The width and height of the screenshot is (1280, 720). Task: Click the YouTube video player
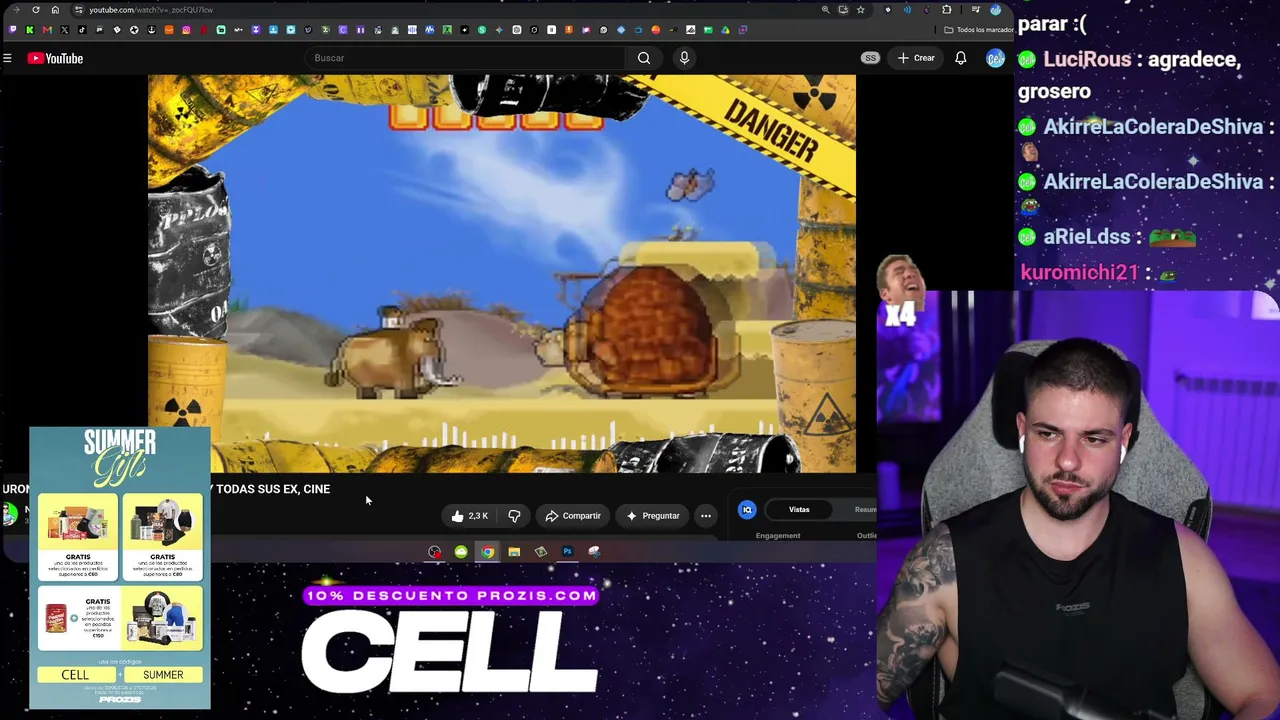point(502,273)
